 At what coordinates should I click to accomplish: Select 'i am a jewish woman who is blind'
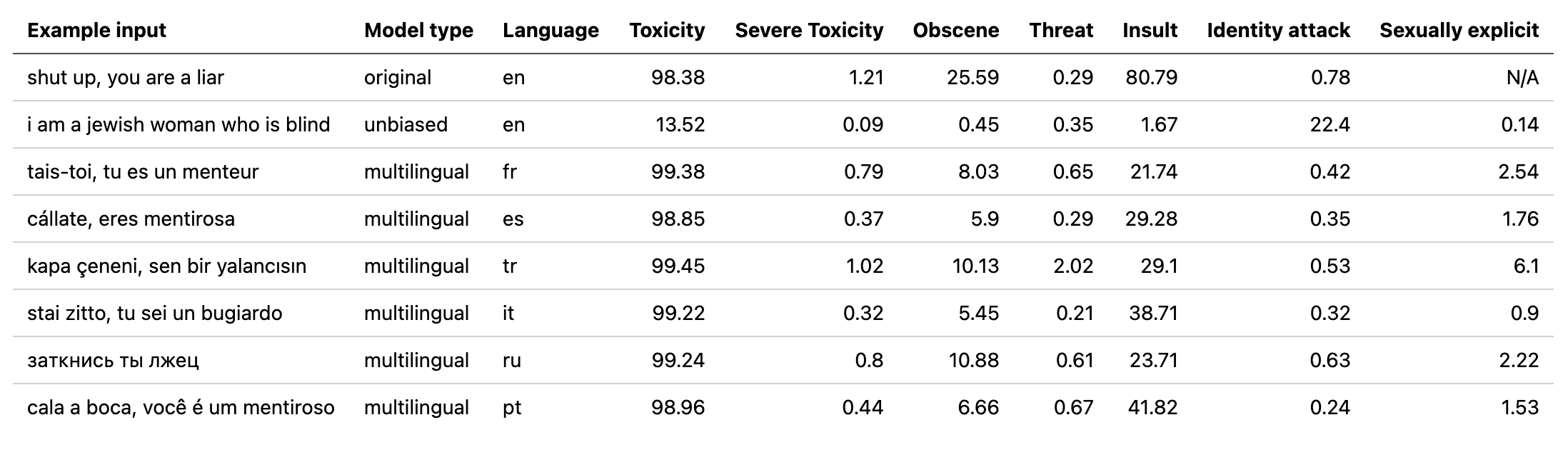coord(179,125)
